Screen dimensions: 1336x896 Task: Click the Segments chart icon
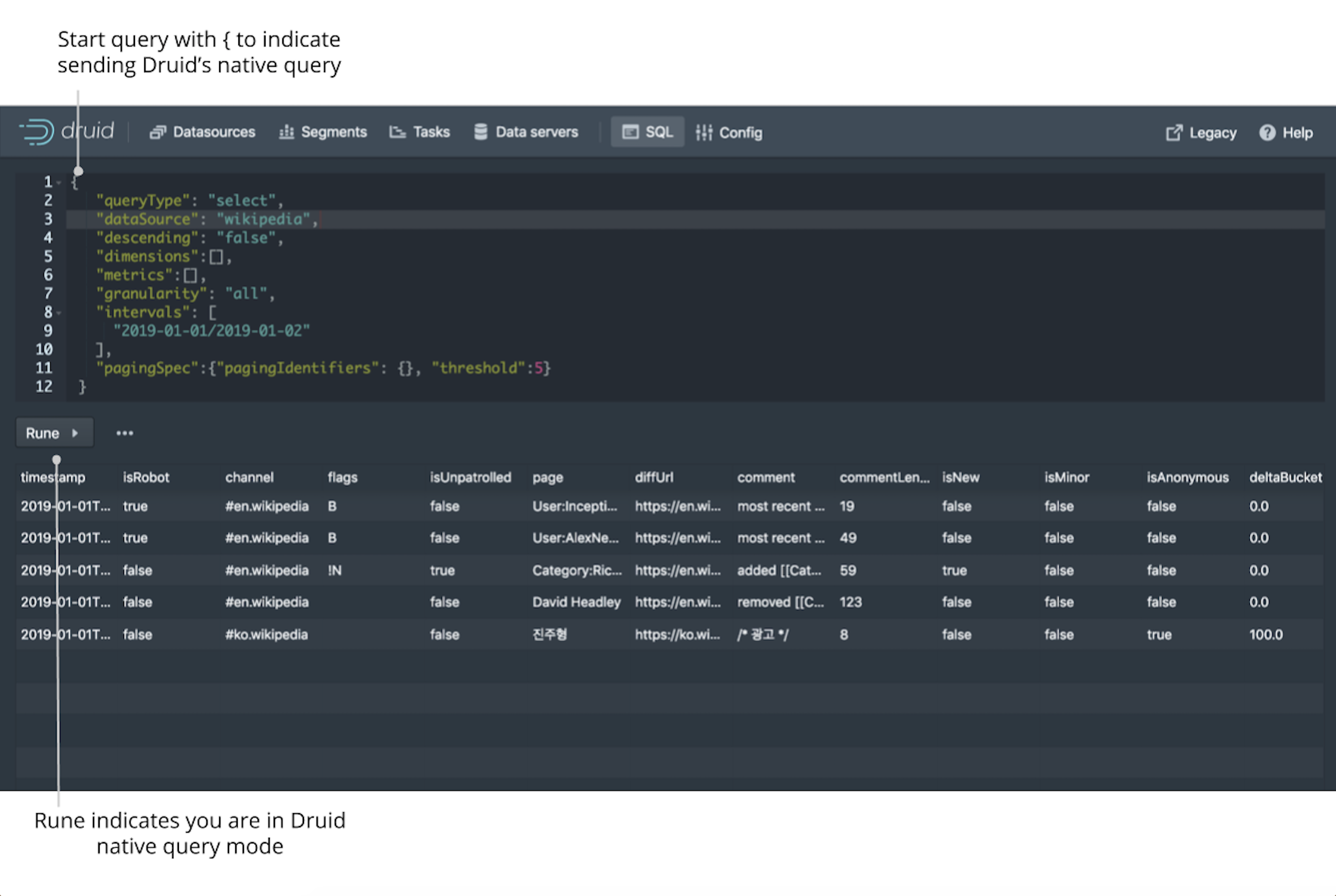point(286,132)
